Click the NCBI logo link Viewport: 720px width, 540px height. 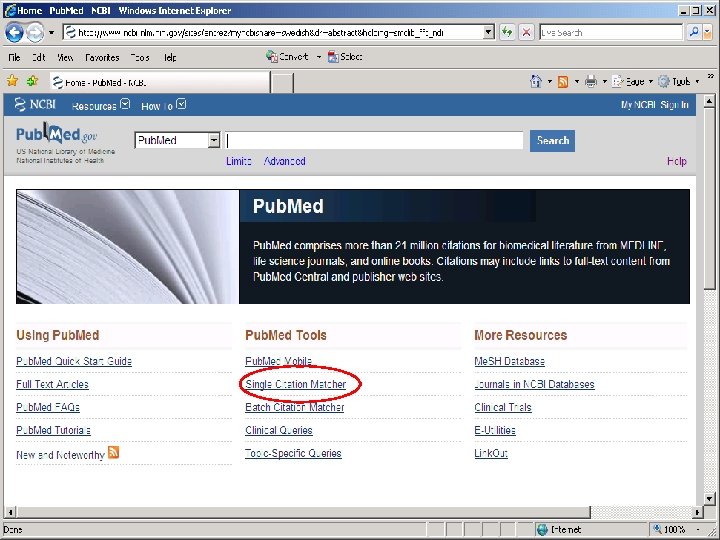(x=35, y=105)
